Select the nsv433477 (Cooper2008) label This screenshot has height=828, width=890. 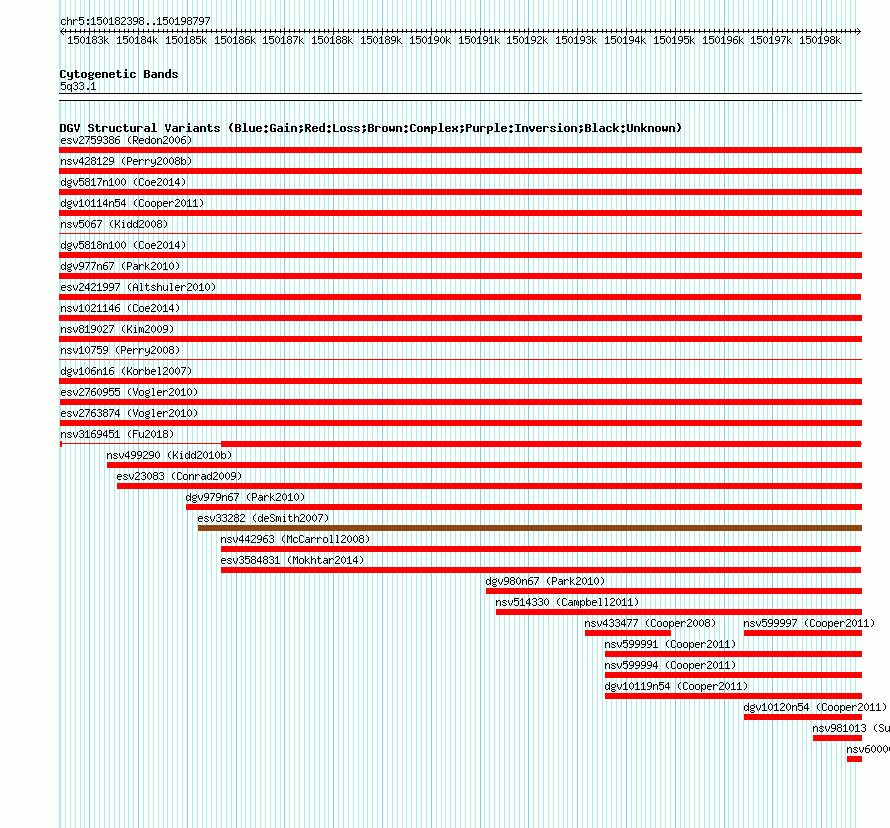point(650,623)
